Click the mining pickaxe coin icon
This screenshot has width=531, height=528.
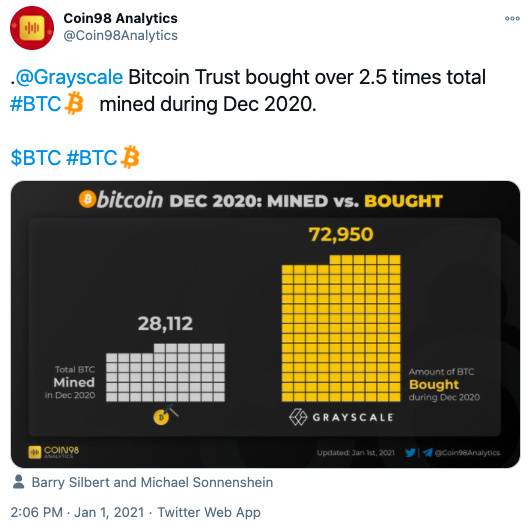[165, 415]
